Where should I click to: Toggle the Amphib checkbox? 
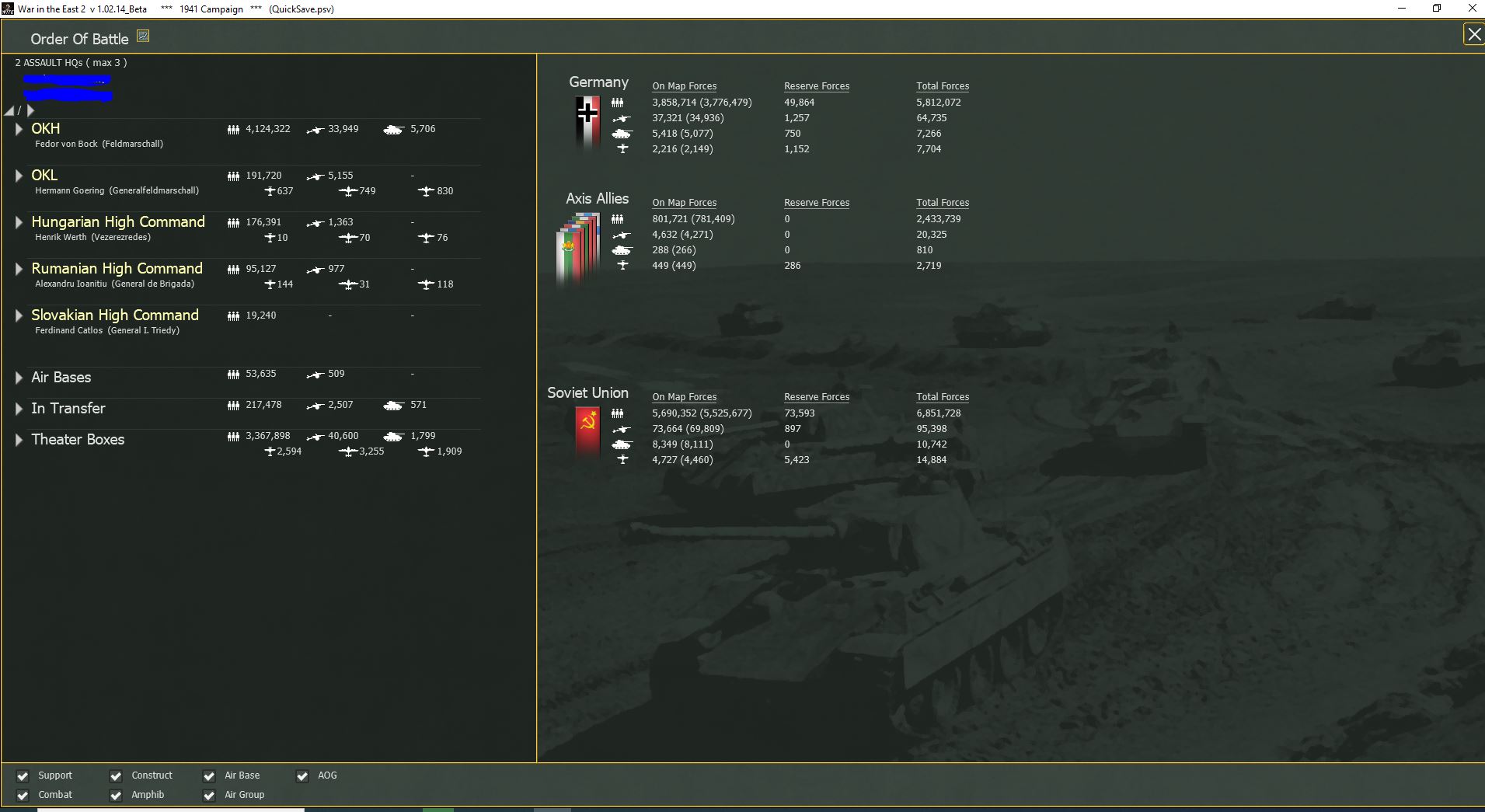click(x=116, y=795)
